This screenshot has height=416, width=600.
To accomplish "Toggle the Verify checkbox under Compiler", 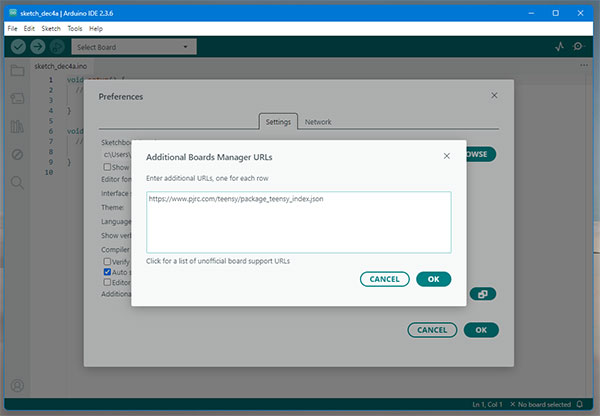I will pos(107,261).
